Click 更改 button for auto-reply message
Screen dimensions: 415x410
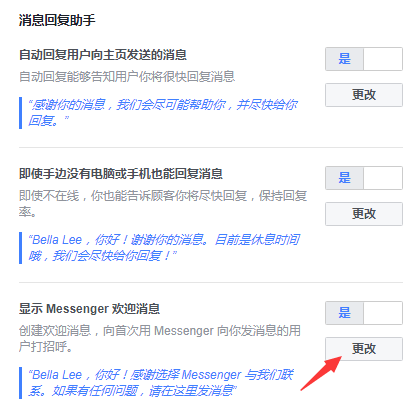(364, 95)
